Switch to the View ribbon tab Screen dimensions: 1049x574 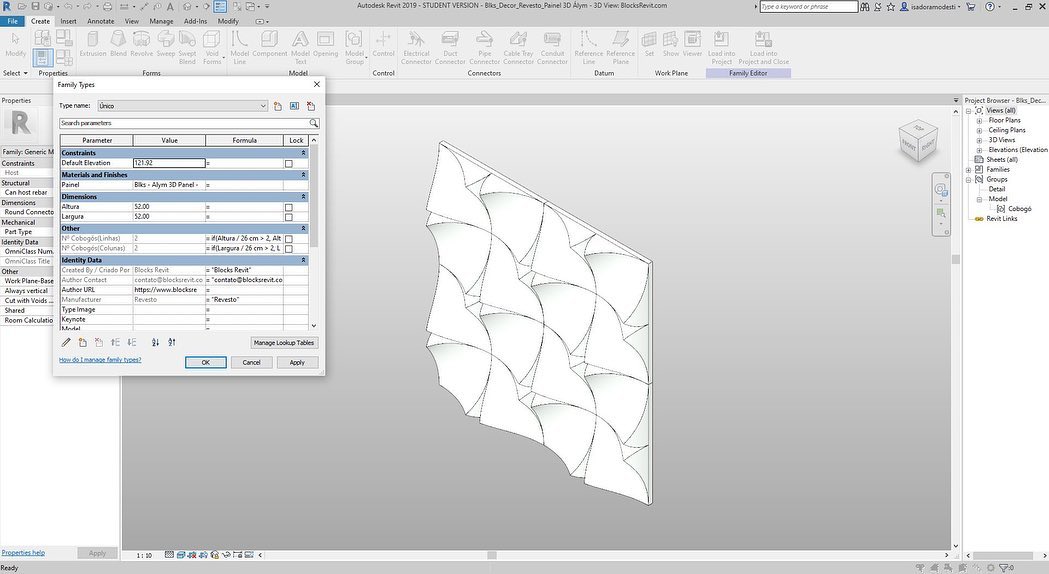pyautogui.click(x=132, y=21)
